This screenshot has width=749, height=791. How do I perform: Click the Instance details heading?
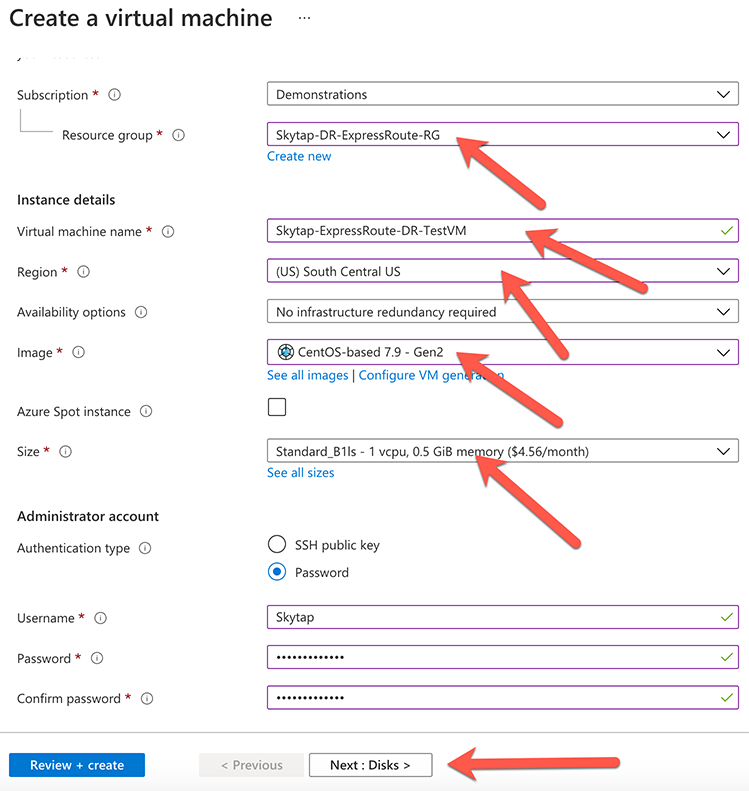(x=66, y=200)
